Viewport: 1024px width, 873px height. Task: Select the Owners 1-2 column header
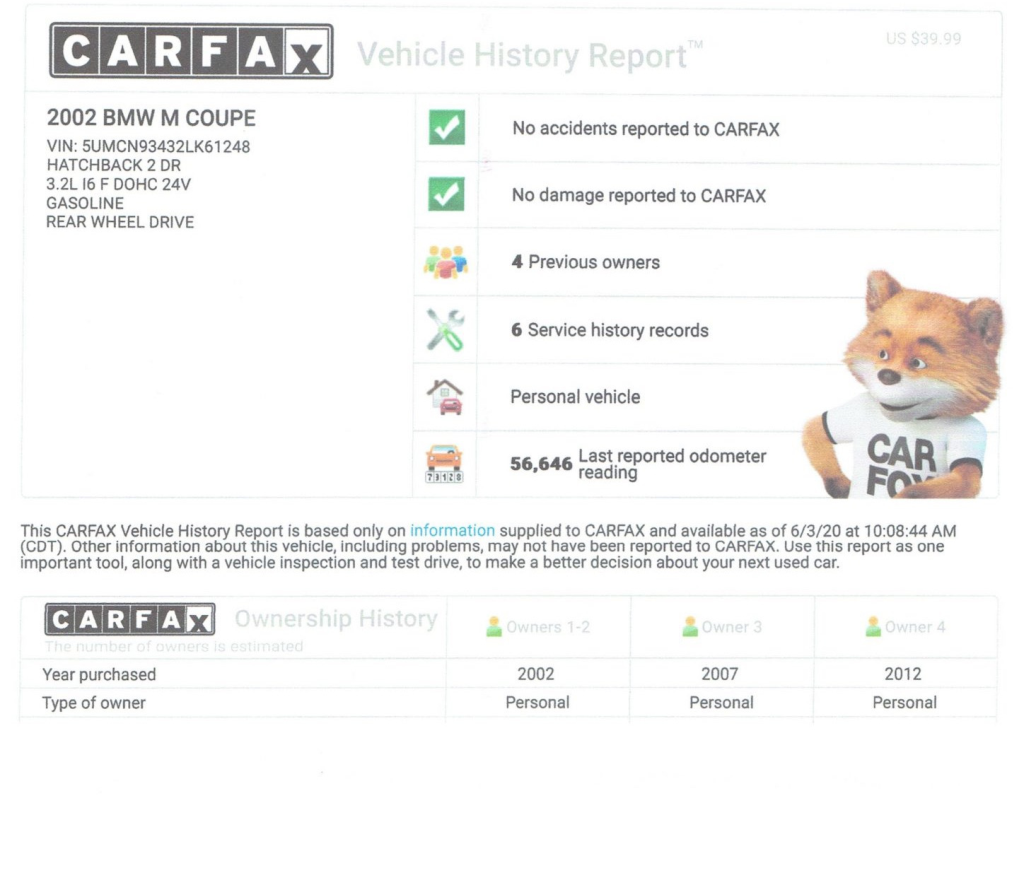point(538,627)
